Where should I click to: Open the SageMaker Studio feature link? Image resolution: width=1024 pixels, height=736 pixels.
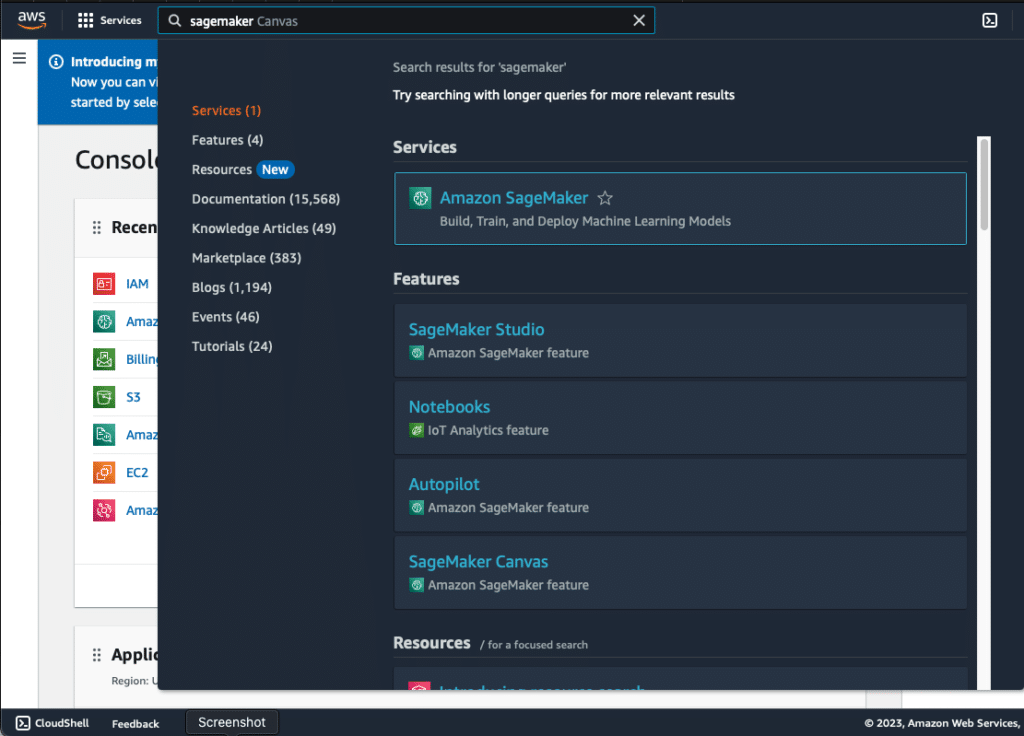477,330
